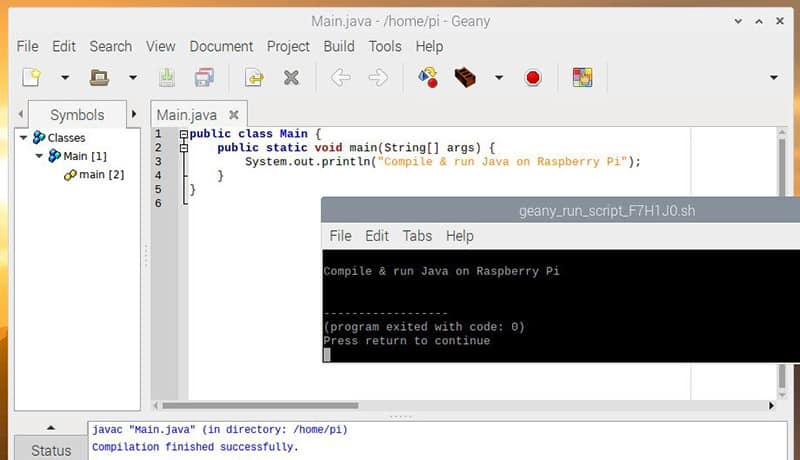This screenshot has width=800, height=460.
Task: Click the Save file toolbar icon
Action: coord(167,77)
